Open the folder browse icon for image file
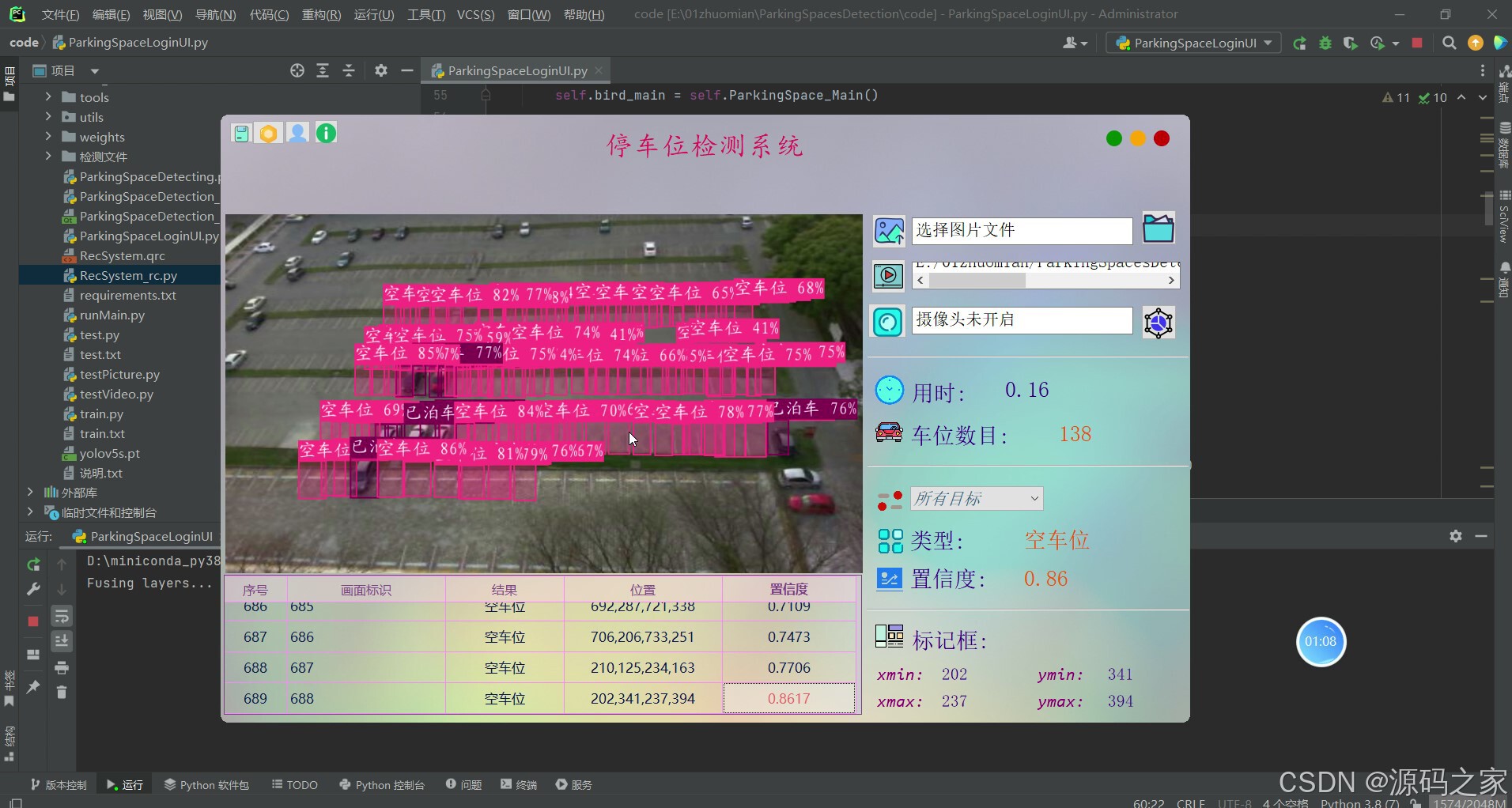This screenshot has width=1512, height=808. coord(1159,228)
